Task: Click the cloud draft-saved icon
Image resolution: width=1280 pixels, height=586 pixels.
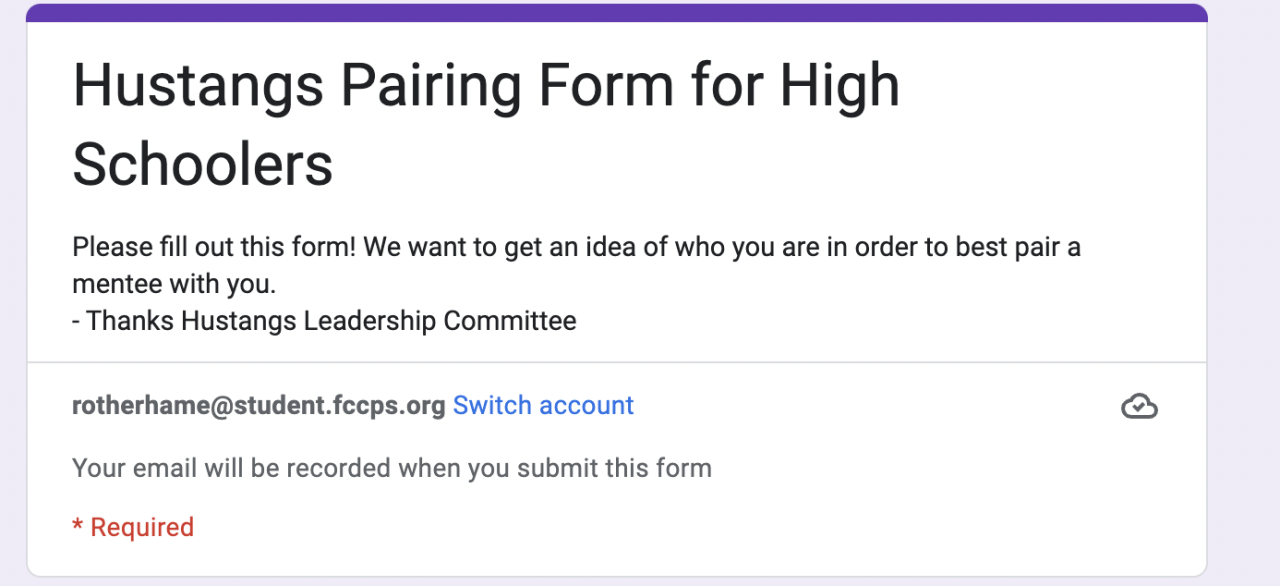Action: [1139, 406]
